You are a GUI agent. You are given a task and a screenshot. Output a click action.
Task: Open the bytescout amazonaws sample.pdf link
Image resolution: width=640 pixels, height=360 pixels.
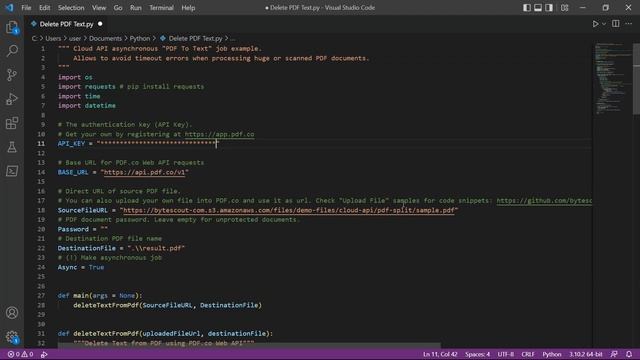[289, 210]
